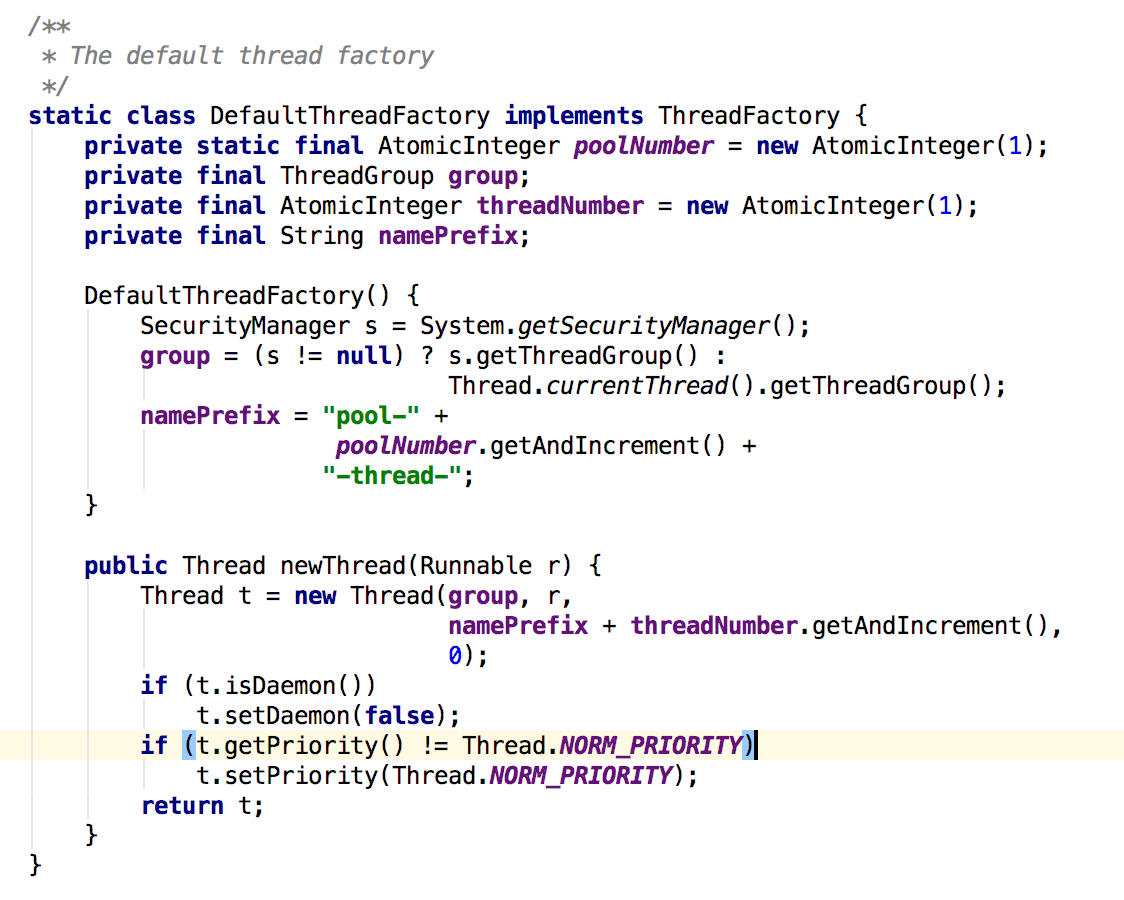Image resolution: width=1124 pixels, height=900 pixels.
Task: Click the comment text 'The default thread factory'
Action: coord(252,56)
